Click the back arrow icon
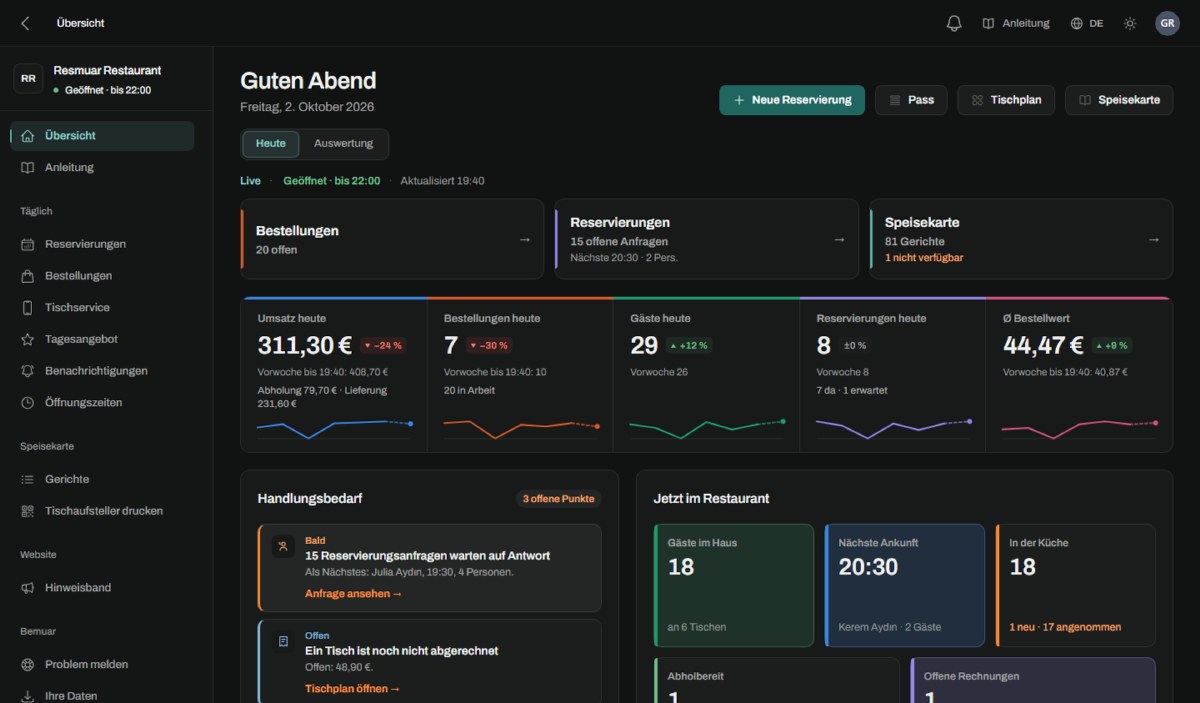Screen dimensions: 1200x703 click(x=26, y=23)
